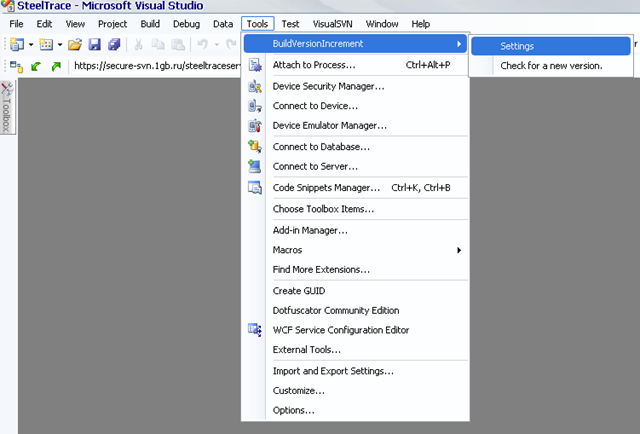Open Code Snippets Manager menu item
Screen dimensions: 640x434
355,187
